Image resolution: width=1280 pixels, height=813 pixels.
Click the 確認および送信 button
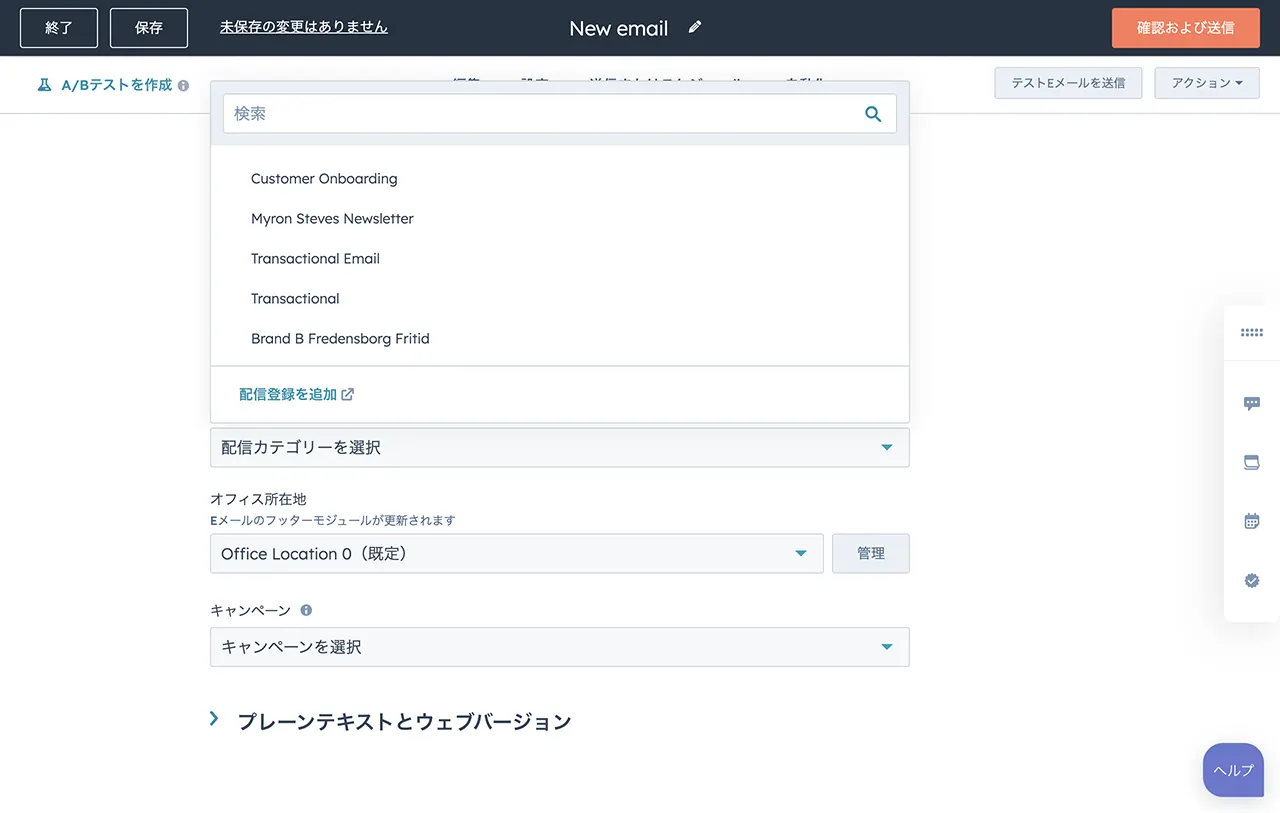click(x=1185, y=28)
